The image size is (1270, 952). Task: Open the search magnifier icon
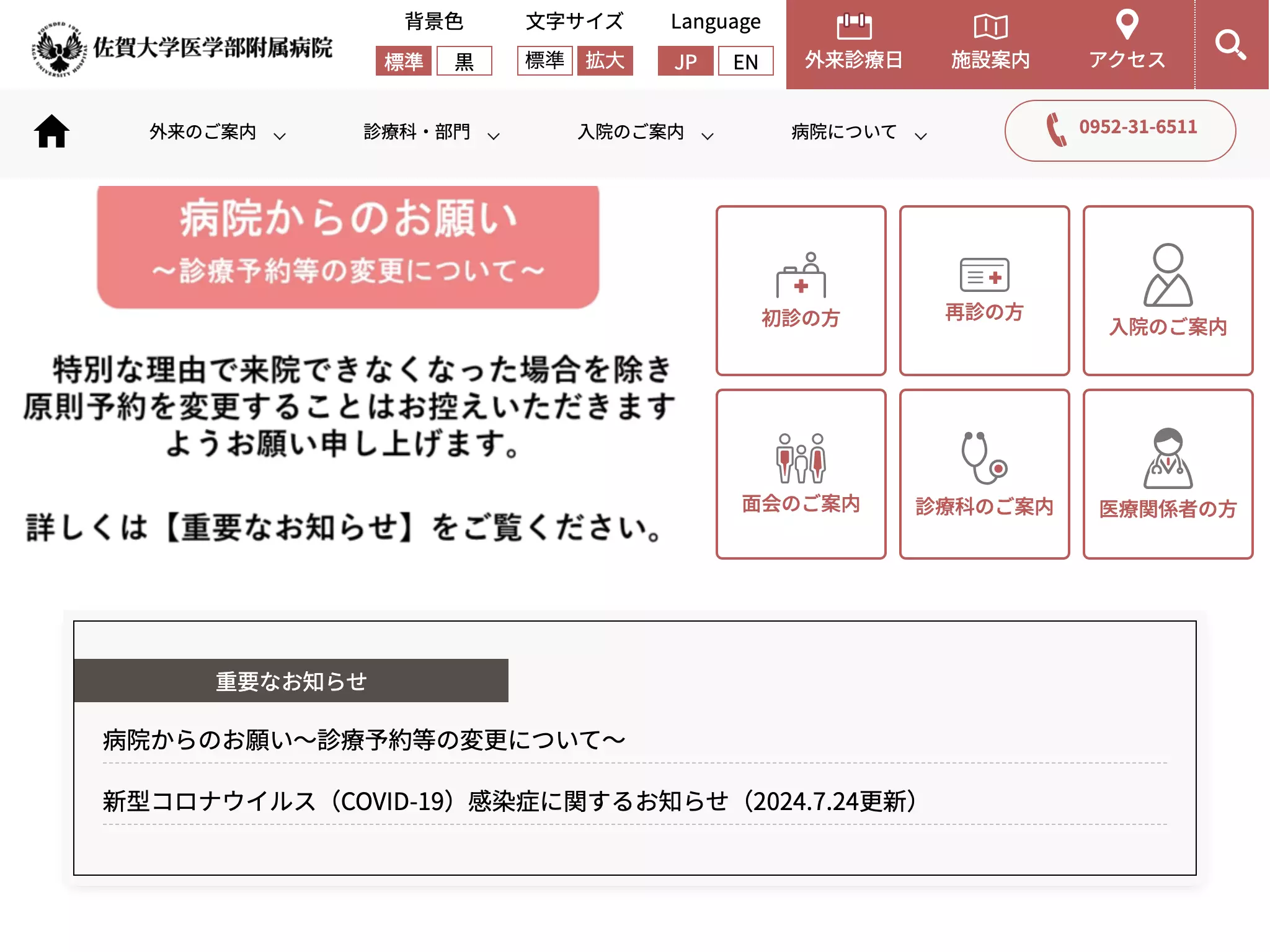pos(1231,45)
